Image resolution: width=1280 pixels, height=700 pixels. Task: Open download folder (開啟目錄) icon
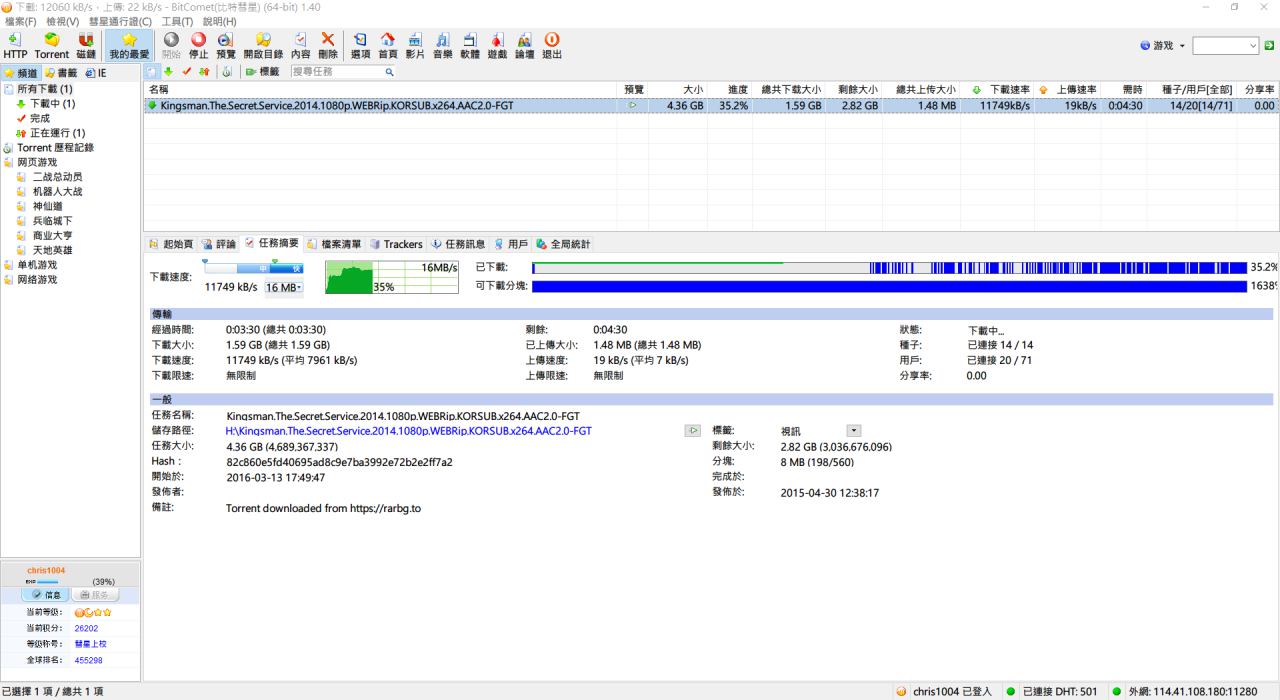(x=263, y=46)
